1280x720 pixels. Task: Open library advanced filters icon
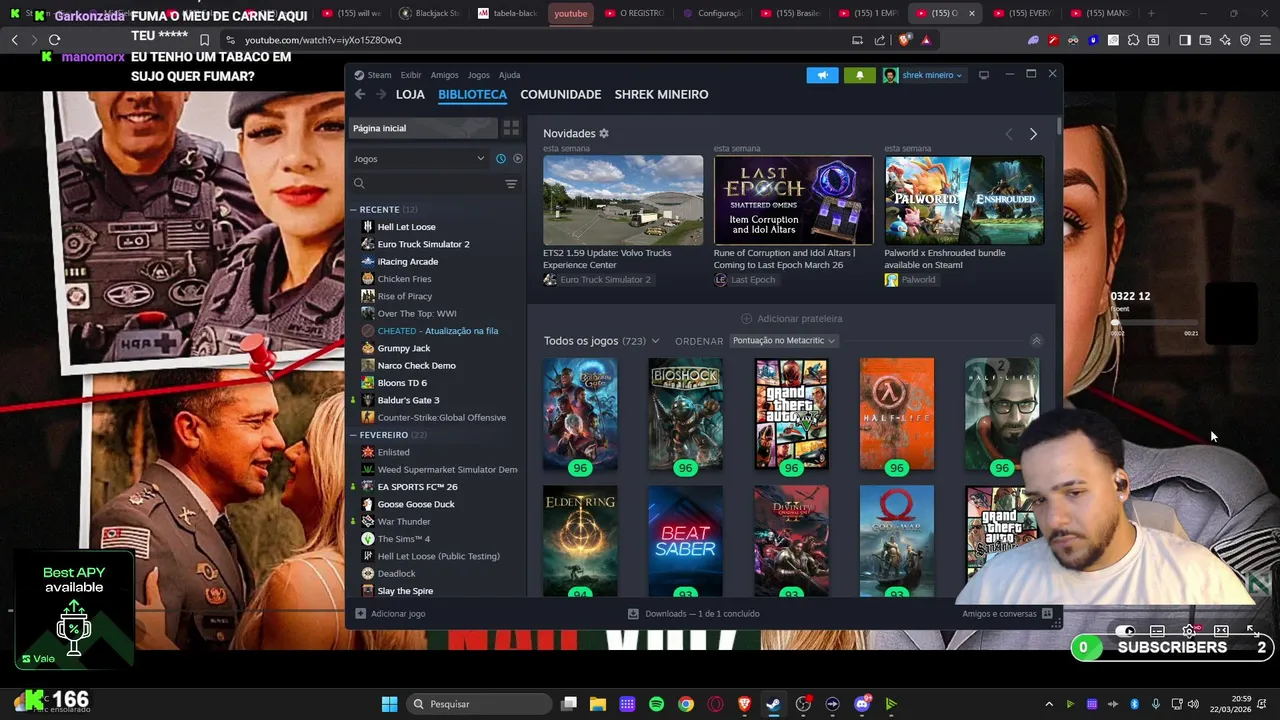point(511,184)
